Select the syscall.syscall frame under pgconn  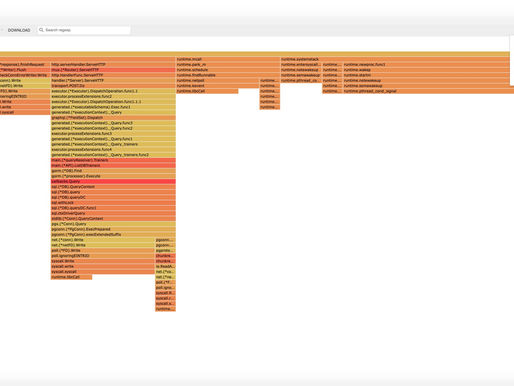(x=103, y=272)
